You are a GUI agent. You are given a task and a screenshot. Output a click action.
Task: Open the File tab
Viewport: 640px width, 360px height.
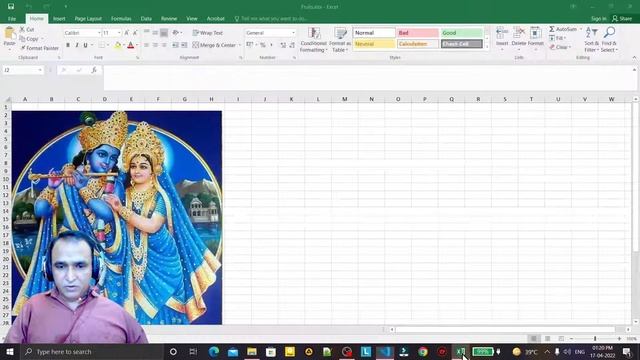click(12, 19)
